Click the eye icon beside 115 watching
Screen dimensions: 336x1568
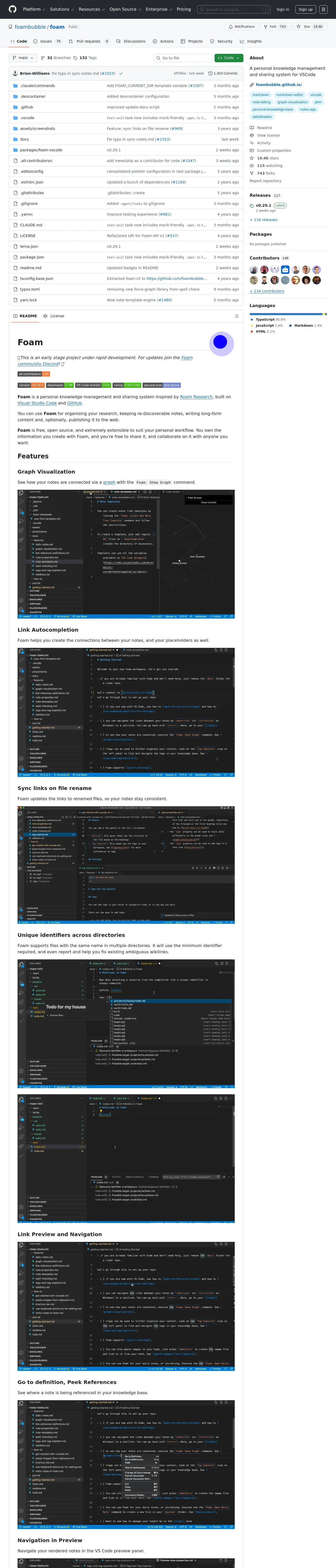(x=252, y=166)
